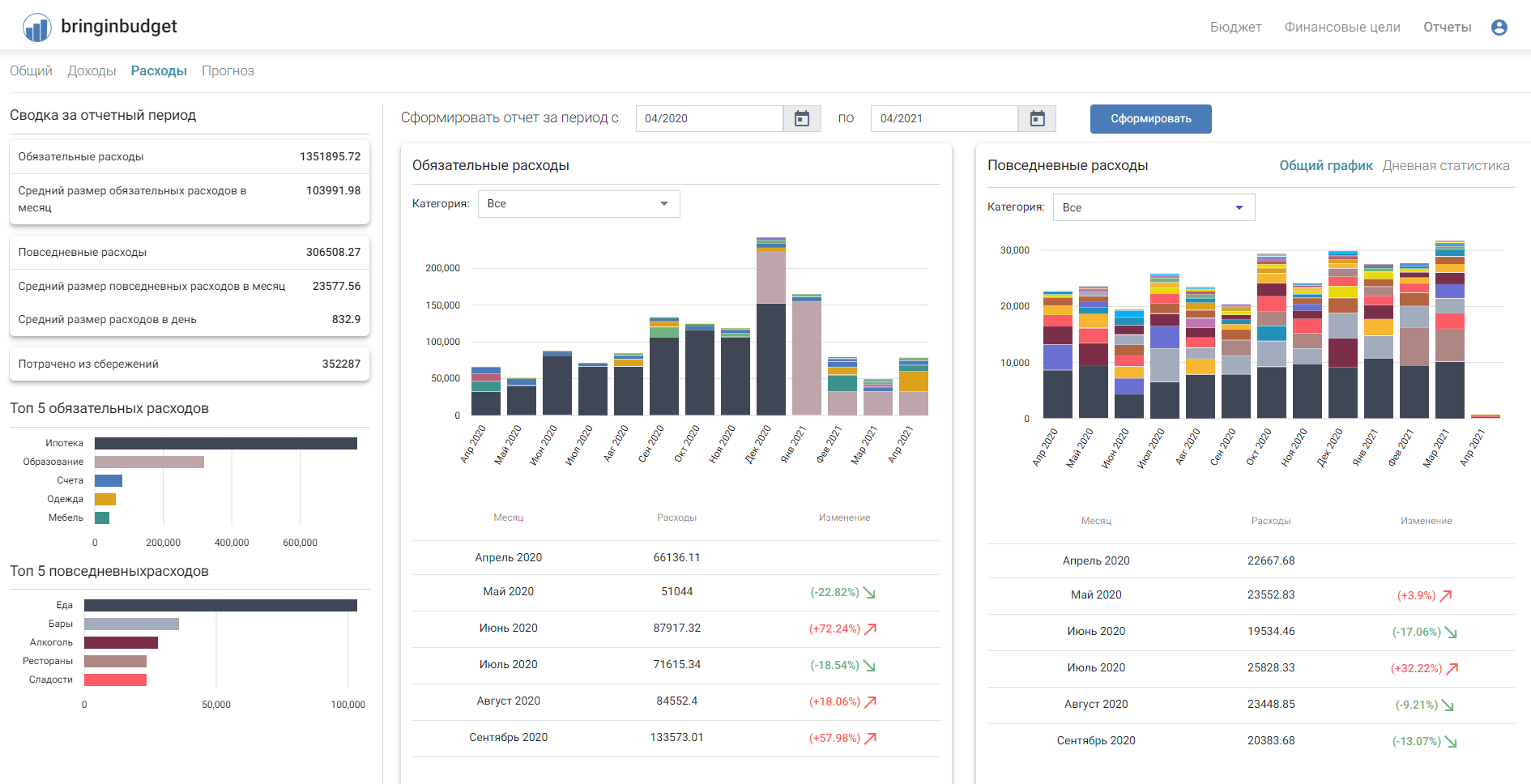Image resolution: width=1531 pixels, height=784 pixels.
Task: Switch to Дневная статистика view
Action: (1445, 166)
